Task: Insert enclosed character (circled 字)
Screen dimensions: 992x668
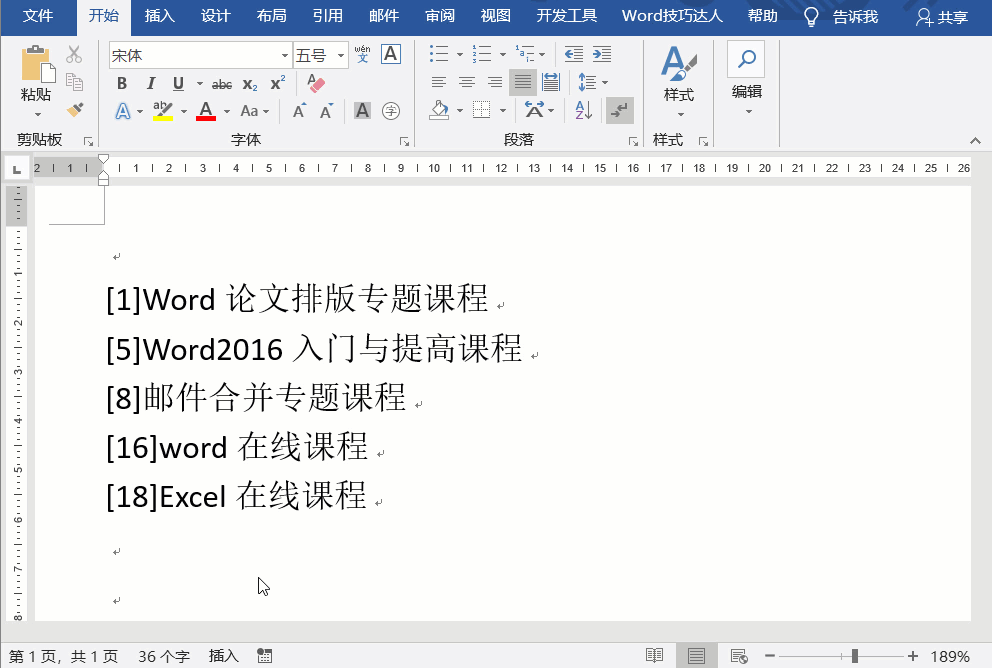Action: click(x=391, y=111)
